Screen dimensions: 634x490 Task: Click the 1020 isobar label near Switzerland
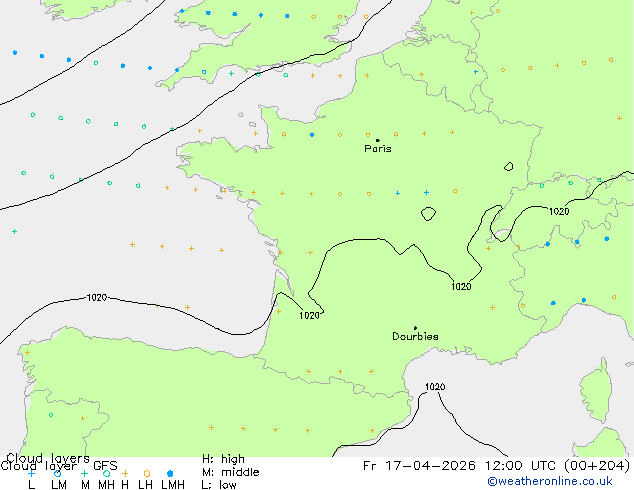click(x=559, y=211)
